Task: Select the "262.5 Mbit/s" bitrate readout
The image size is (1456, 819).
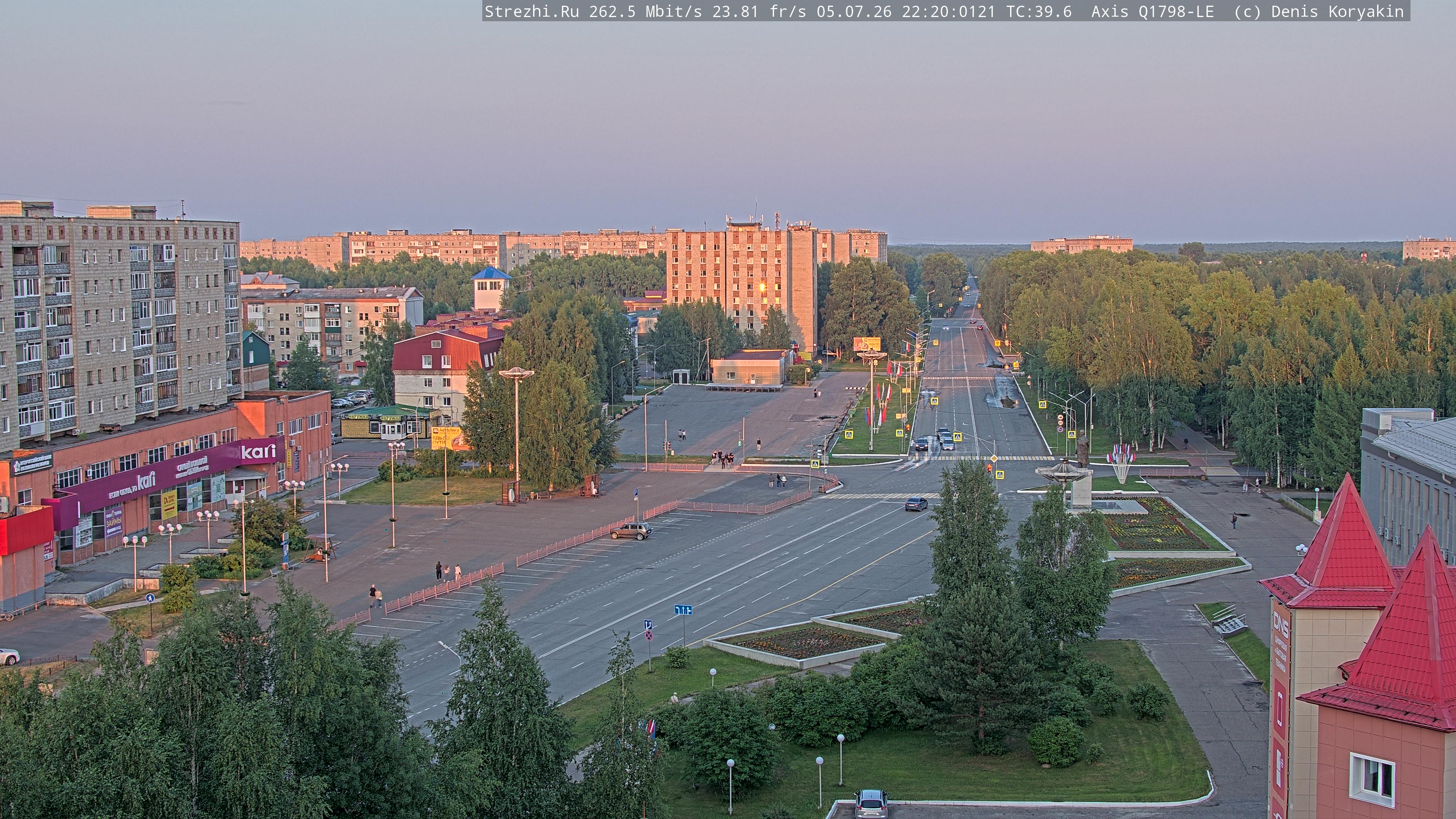Action: [x=646, y=11]
